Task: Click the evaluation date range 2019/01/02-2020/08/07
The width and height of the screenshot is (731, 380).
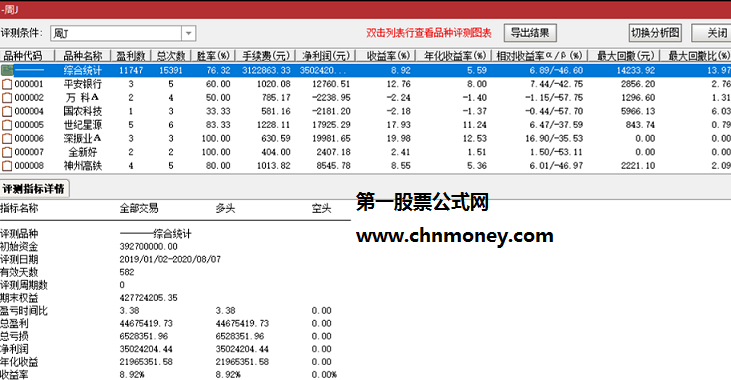Action: pos(170,259)
